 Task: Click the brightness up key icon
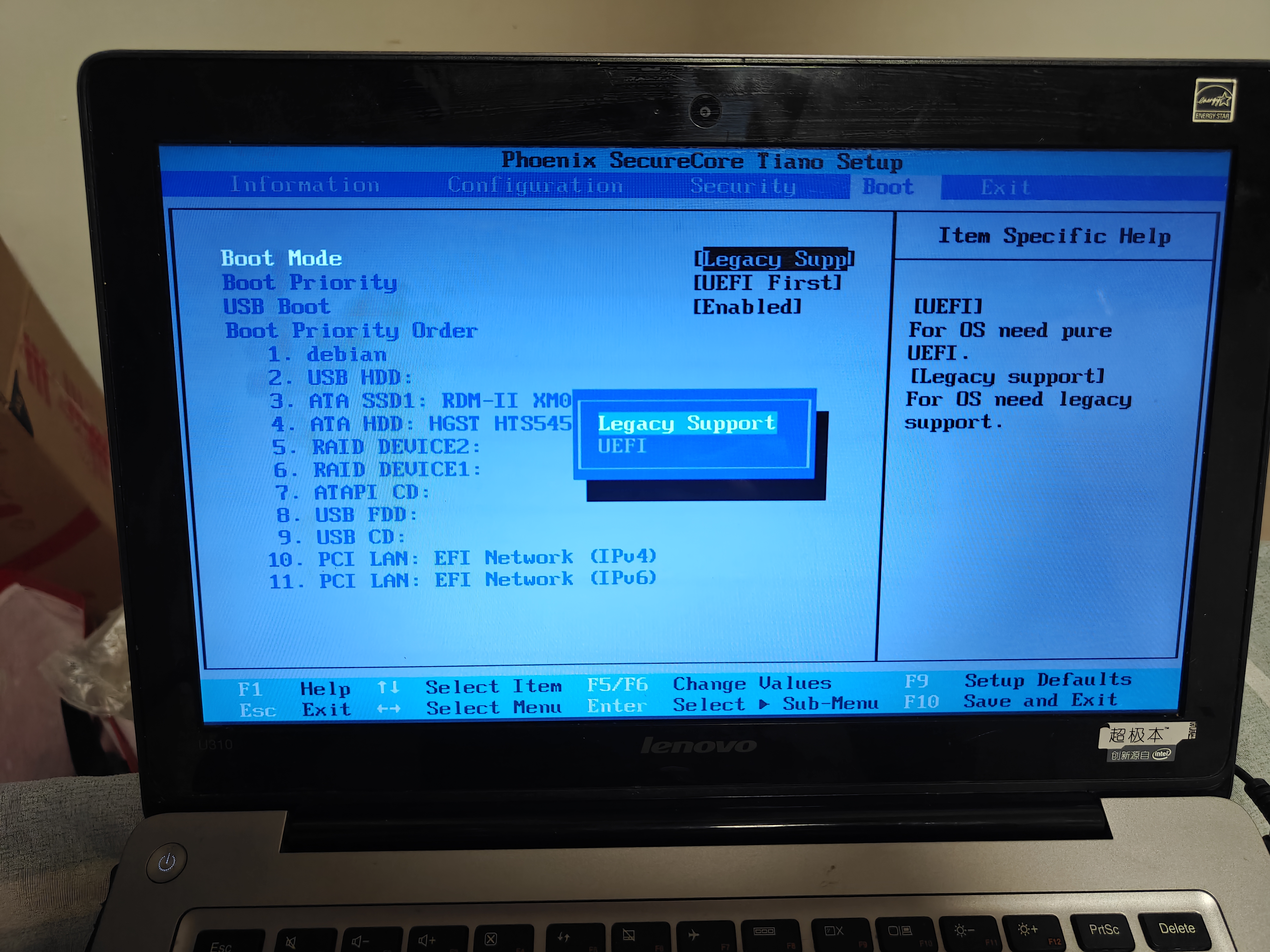pos(1027,928)
